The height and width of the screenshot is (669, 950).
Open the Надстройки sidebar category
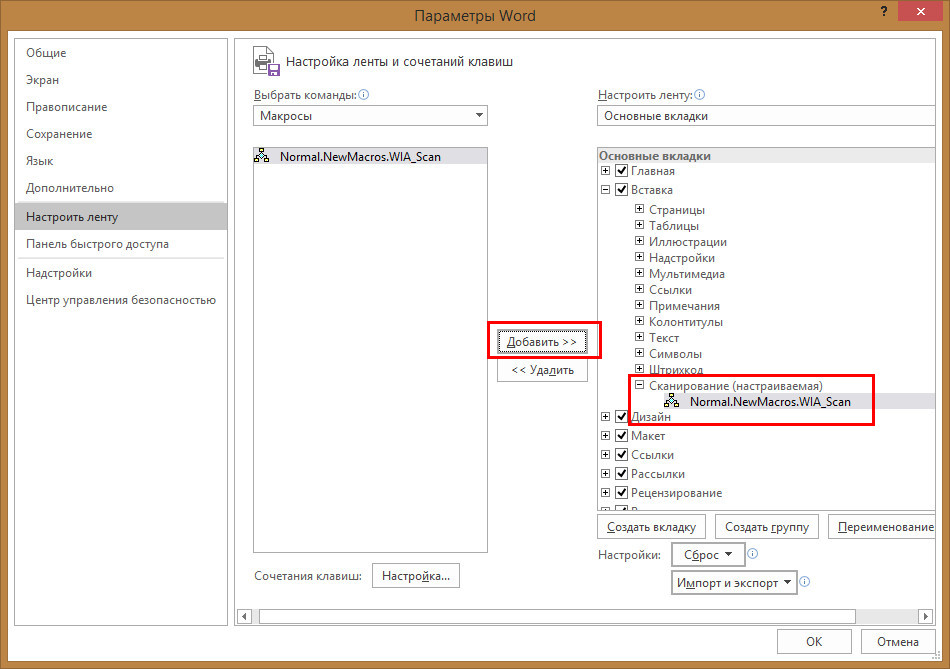[x=121, y=273]
